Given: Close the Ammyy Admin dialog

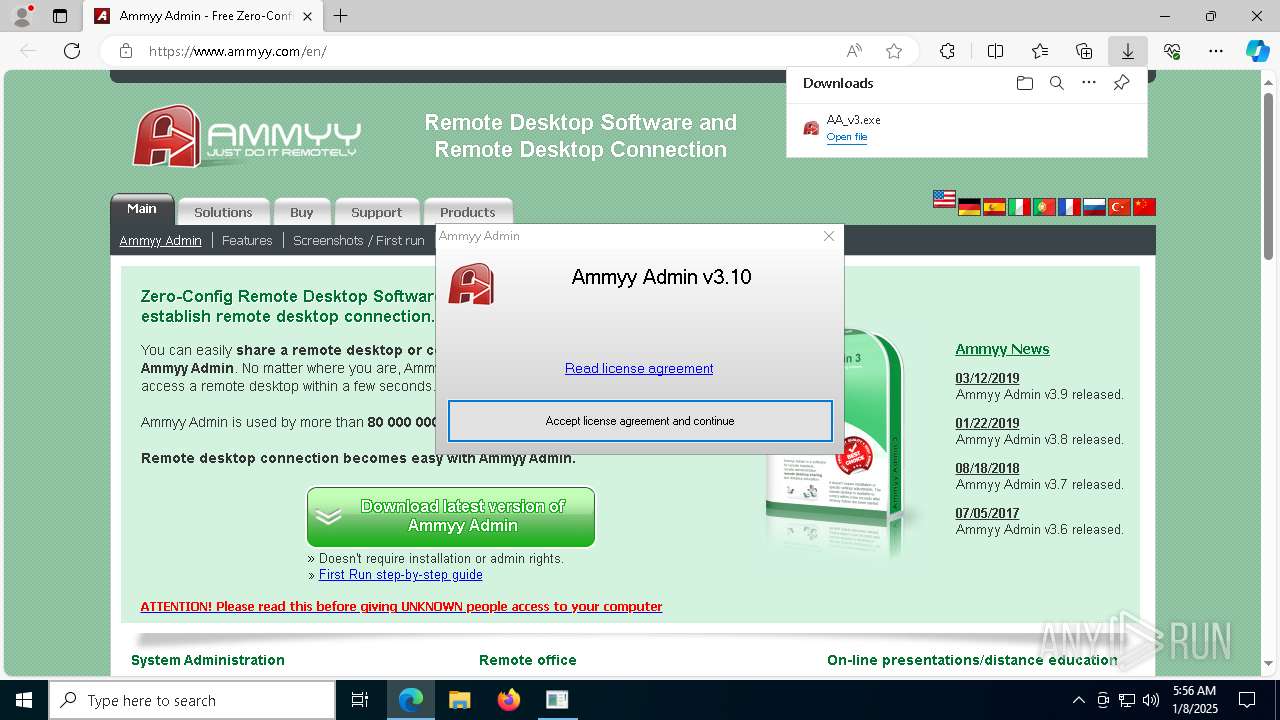Looking at the screenshot, I should 829,236.
